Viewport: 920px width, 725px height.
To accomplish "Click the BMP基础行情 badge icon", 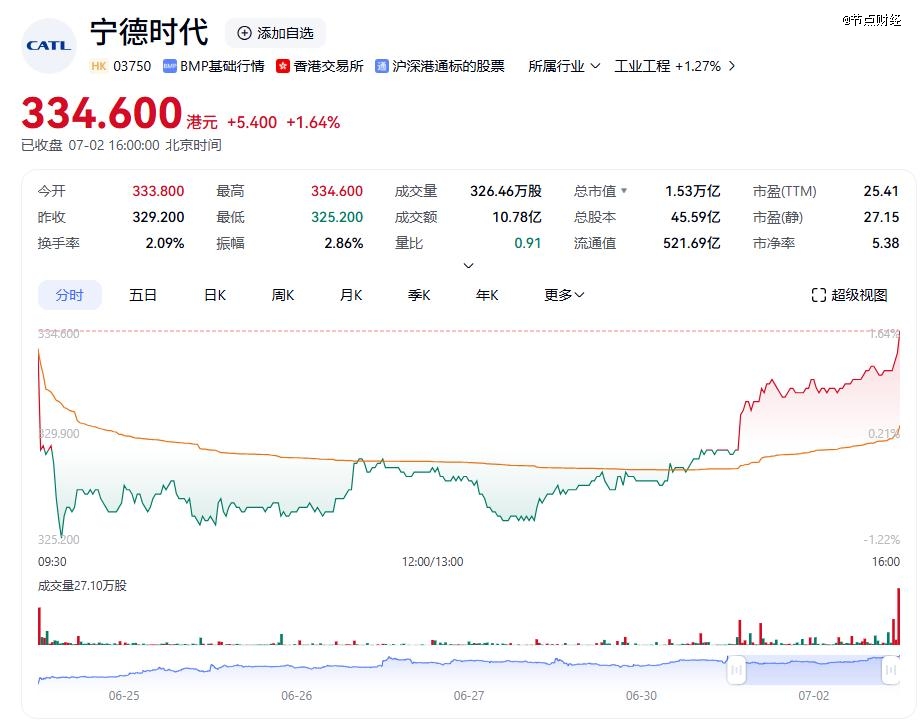I will coord(170,66).
